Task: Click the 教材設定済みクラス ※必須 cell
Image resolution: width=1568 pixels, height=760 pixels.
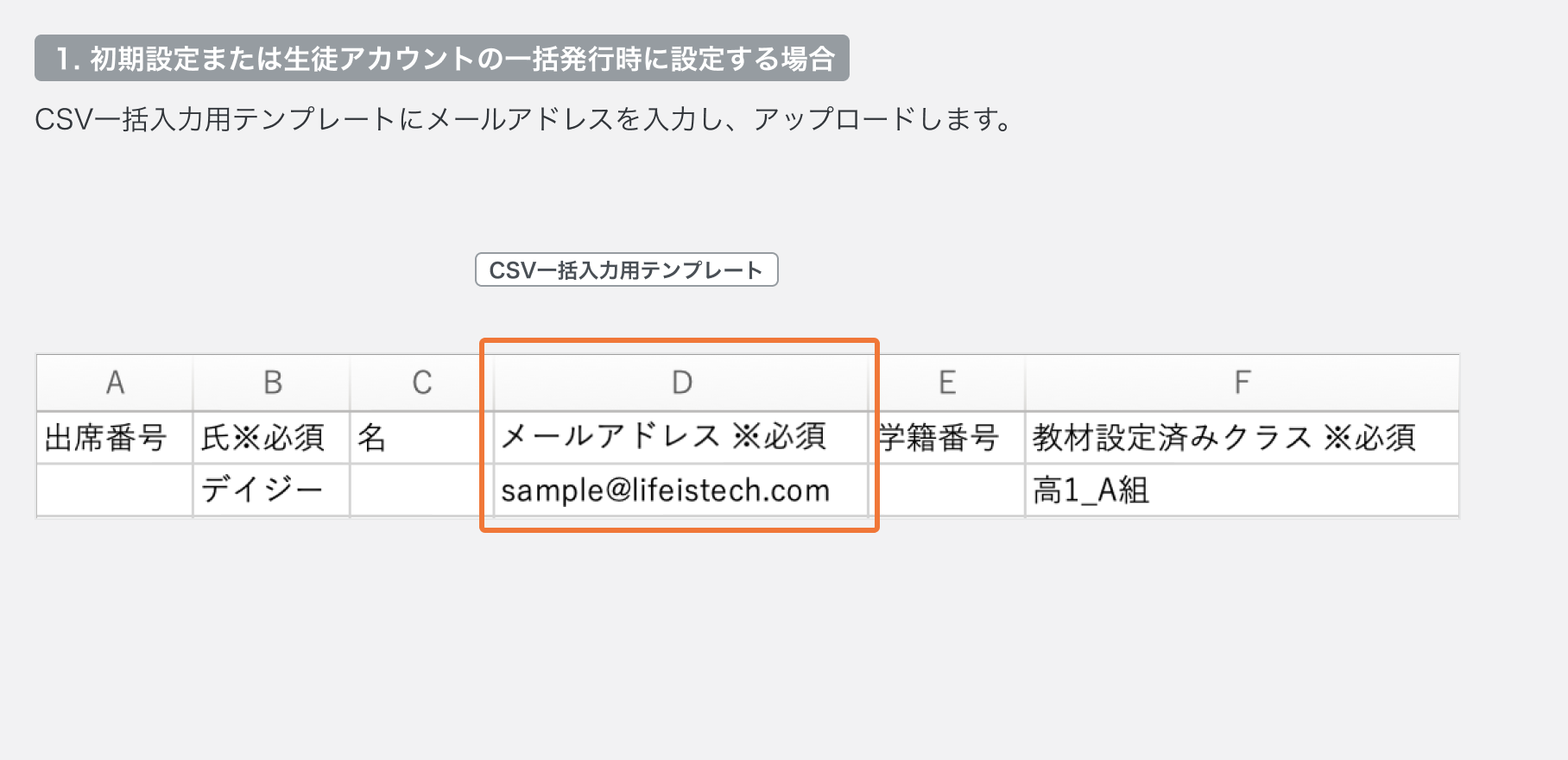Action: [x=1224, y=438]
